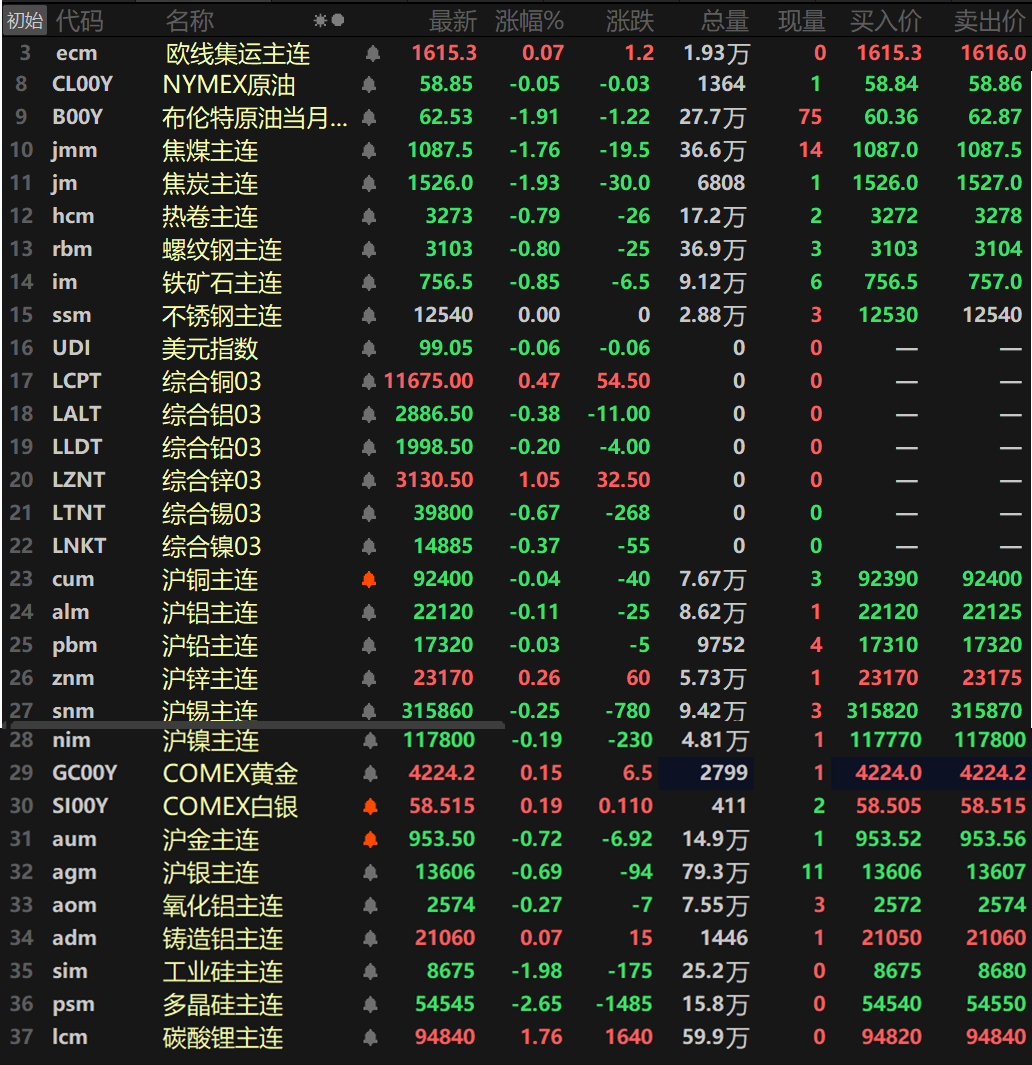Open the 铁矿石主连 contract row
The height and width of the screenshot is (1065, 1032).
[x=222, y=283]
